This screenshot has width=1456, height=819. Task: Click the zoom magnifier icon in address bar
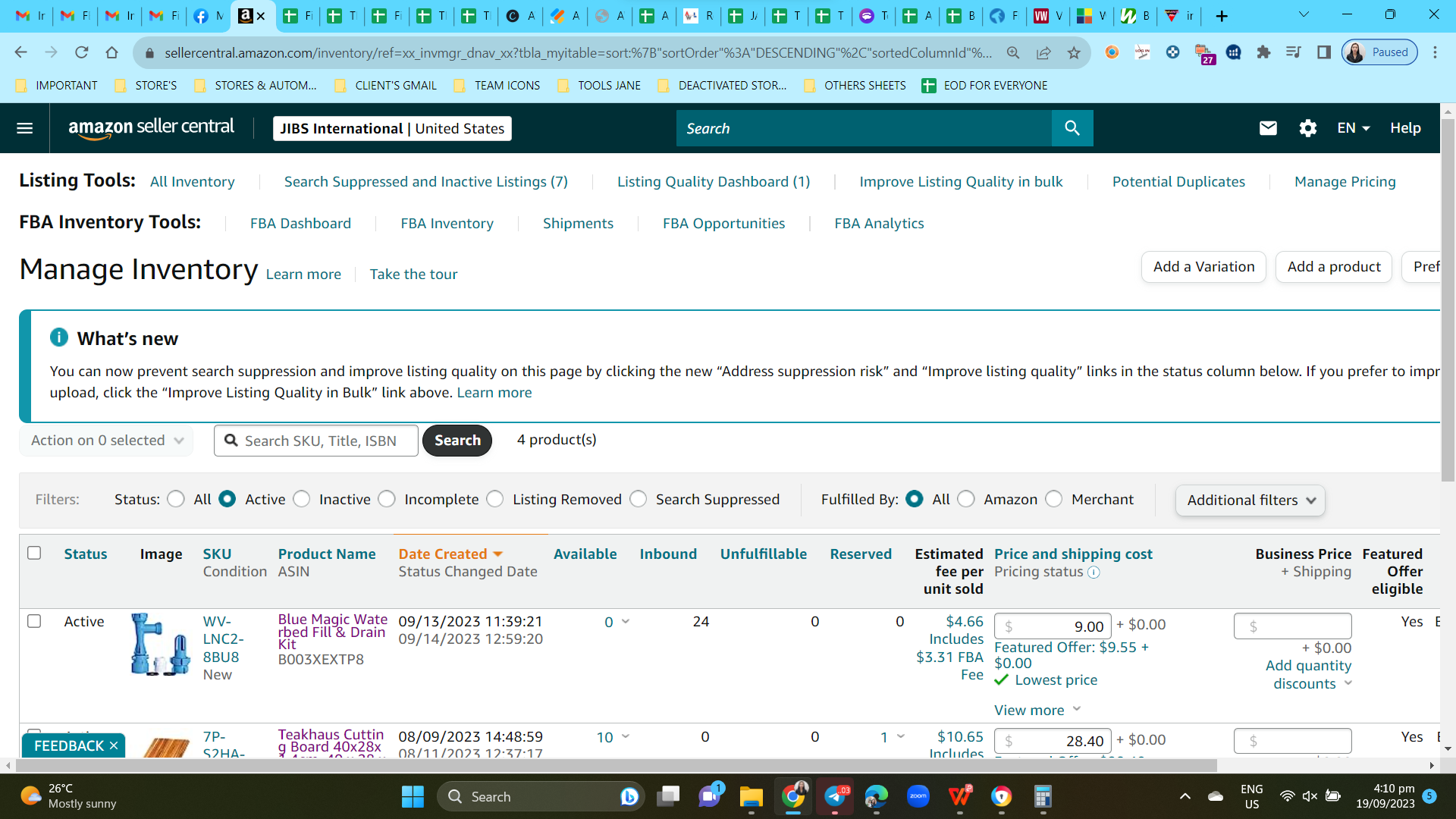click(1013, 52)
